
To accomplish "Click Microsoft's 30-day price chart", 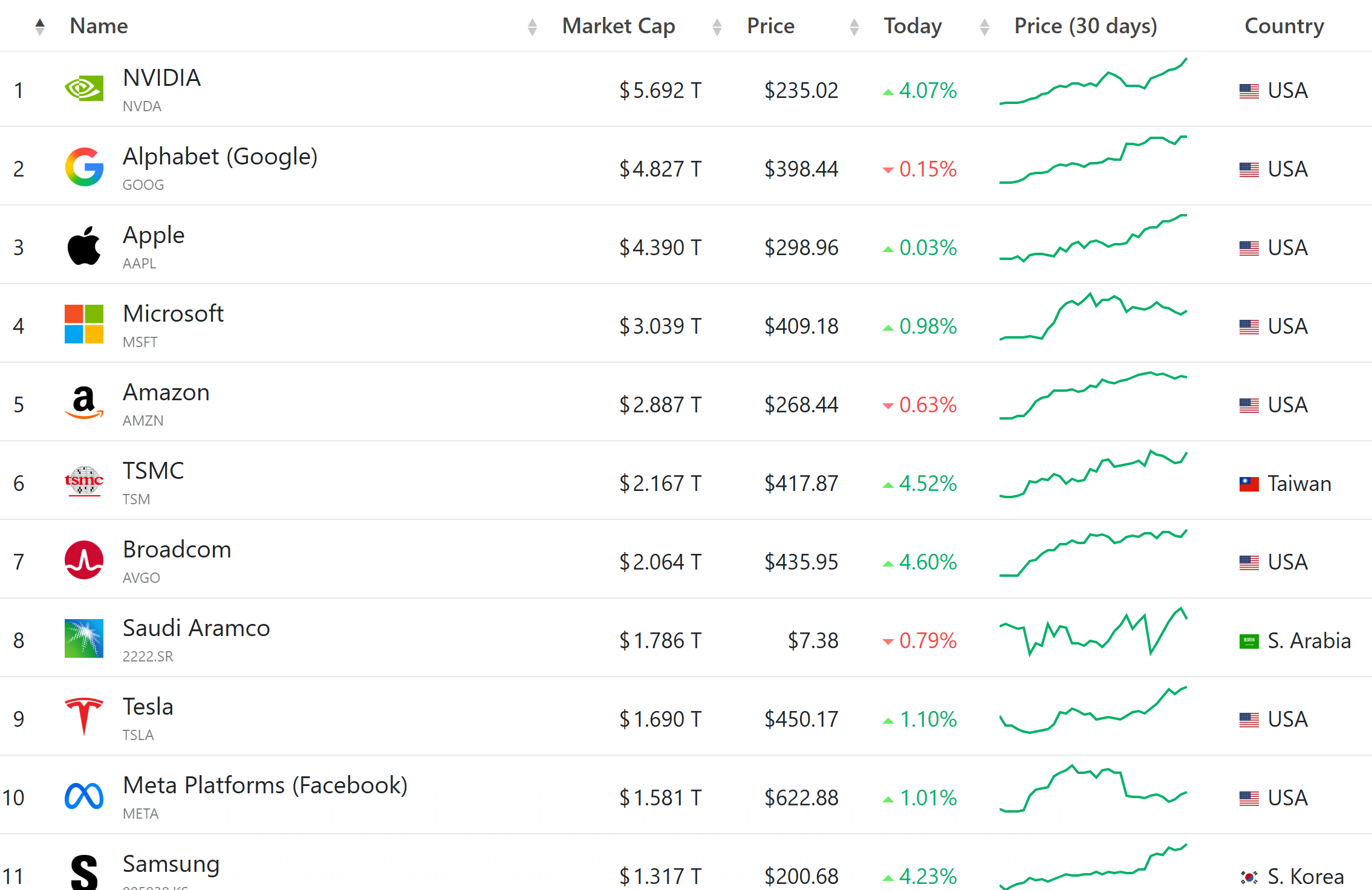I will [1093, 316].
